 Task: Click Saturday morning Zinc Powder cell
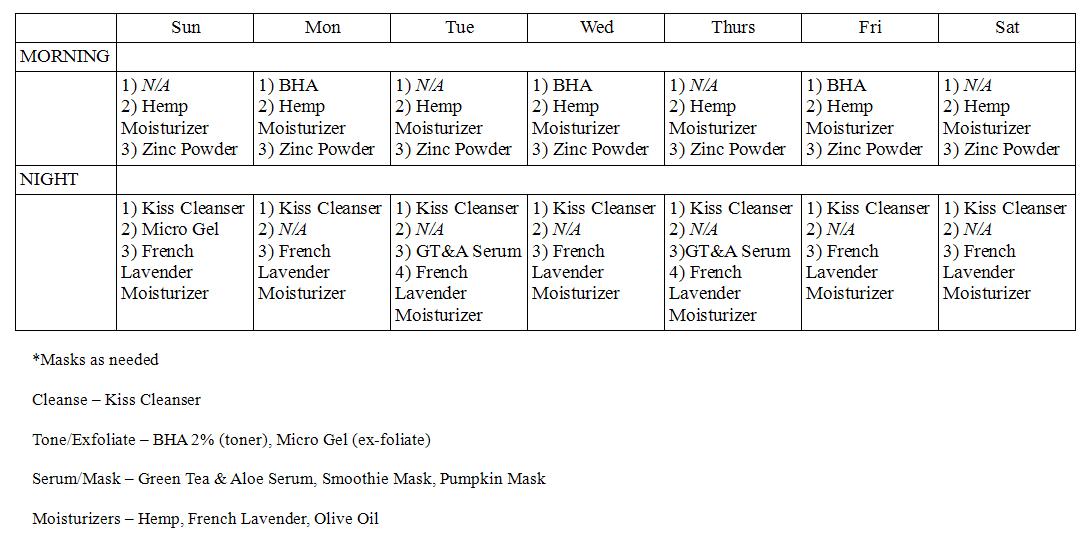[1007, 118]
